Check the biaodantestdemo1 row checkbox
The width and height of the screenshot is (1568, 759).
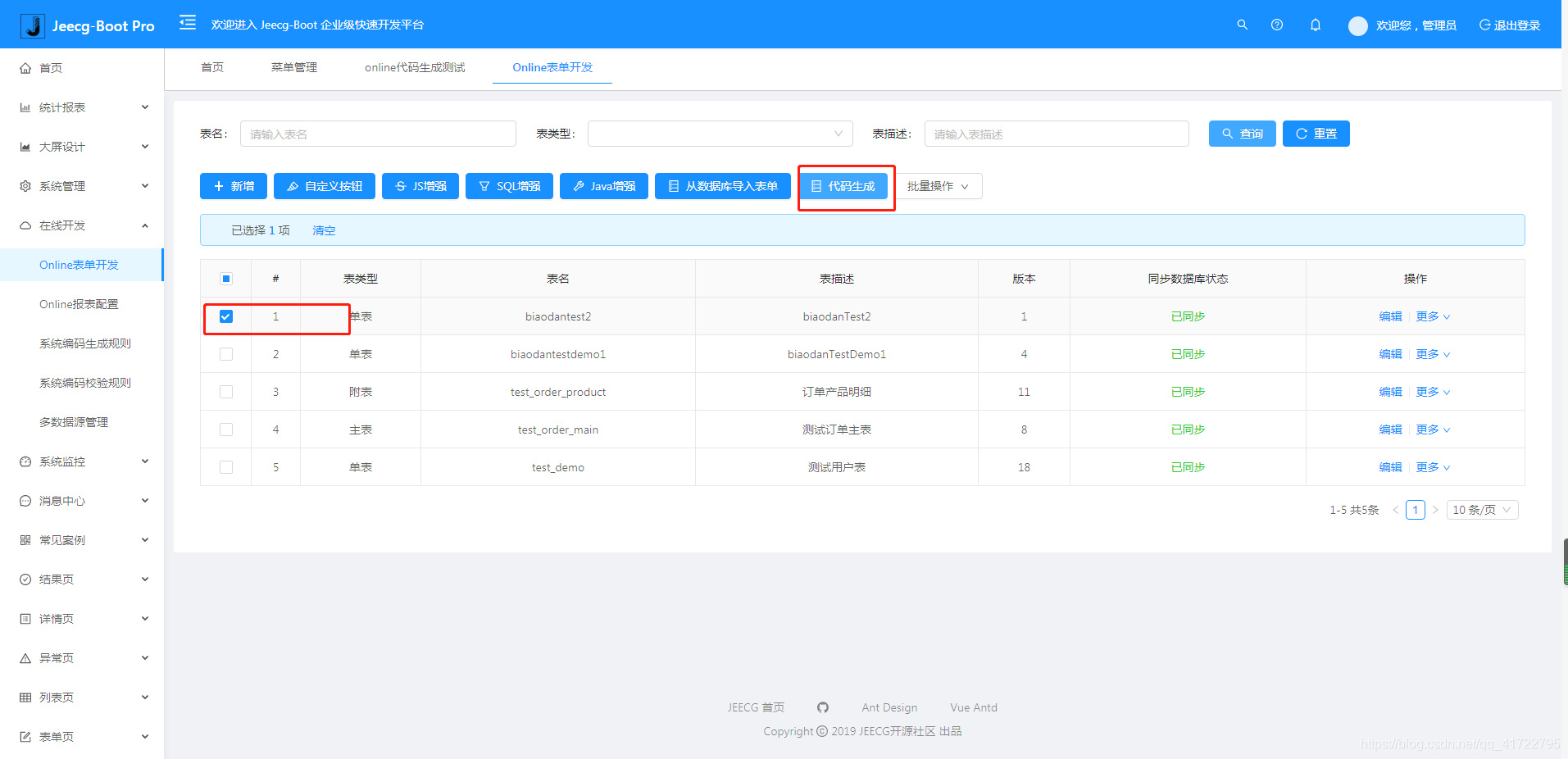coord(226,354)
